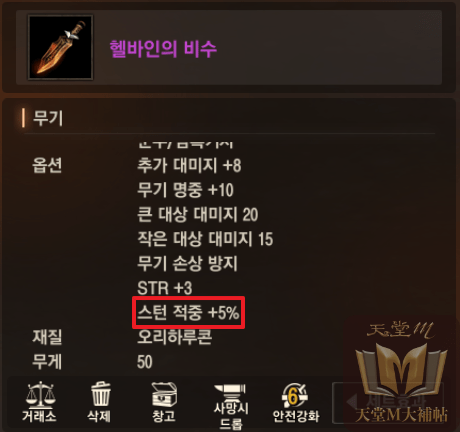
Task: Select the highlighted 스턴 적중 +5% option
Action: [x=189, y=313]
